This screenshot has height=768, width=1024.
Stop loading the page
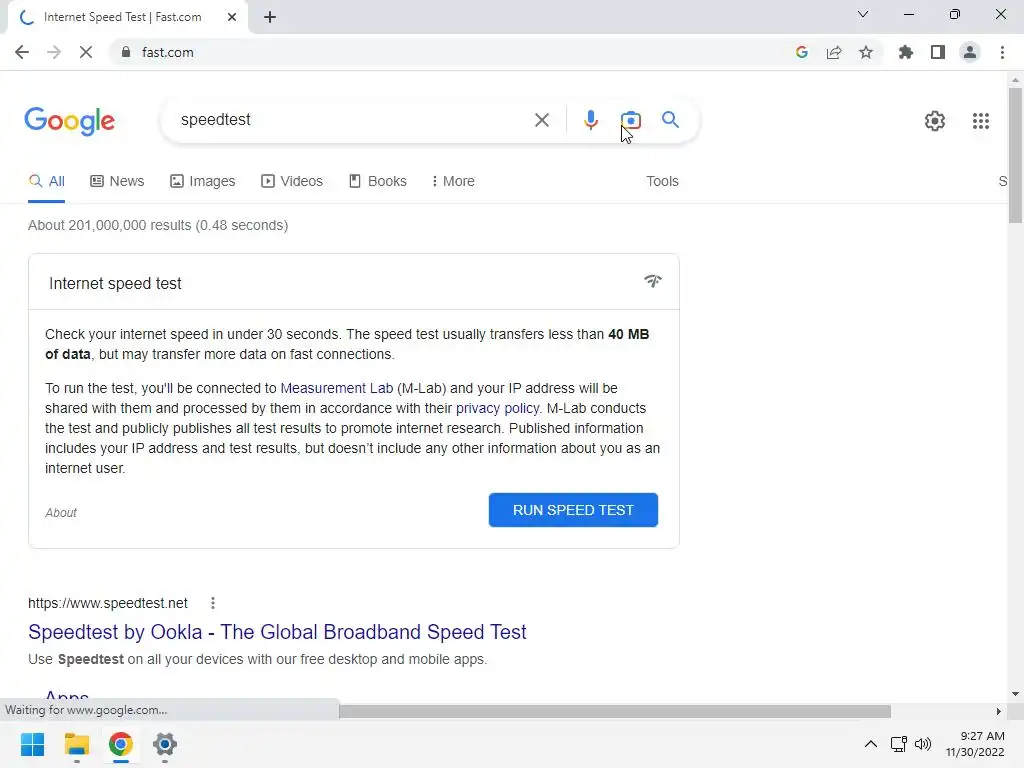pos(86,52)
